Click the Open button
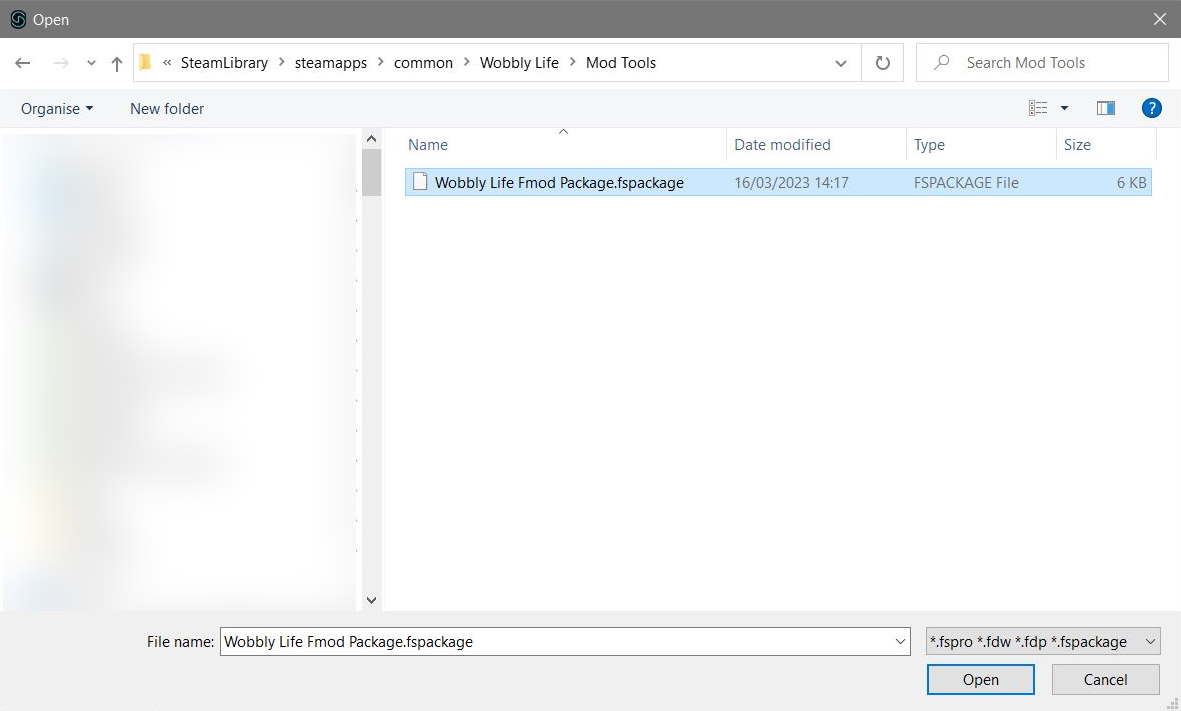This screenshot has height=711, width=1181. [980, 679]
